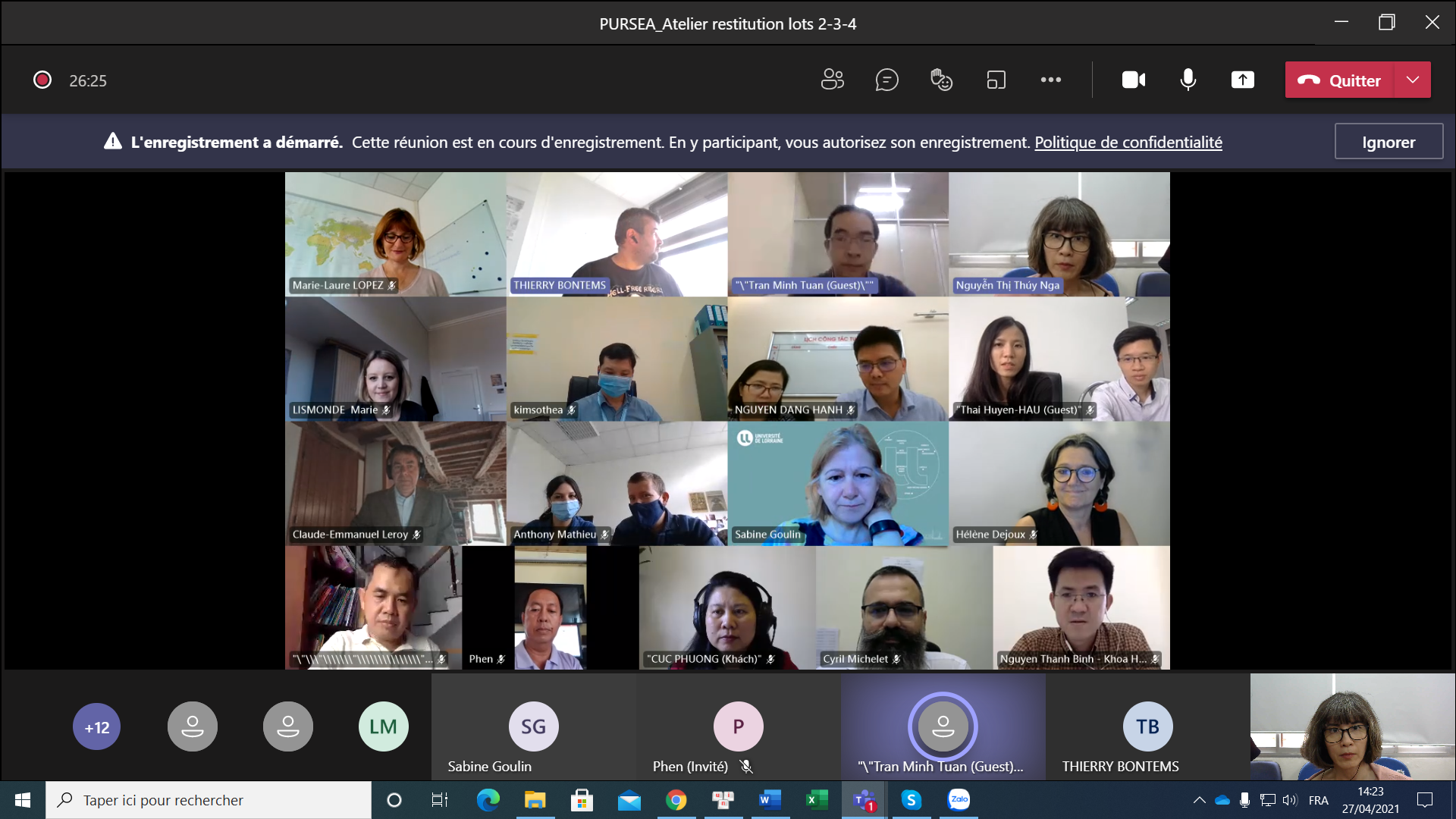
Task: Toggle the camera on or off
Action: coord(1134,80)
